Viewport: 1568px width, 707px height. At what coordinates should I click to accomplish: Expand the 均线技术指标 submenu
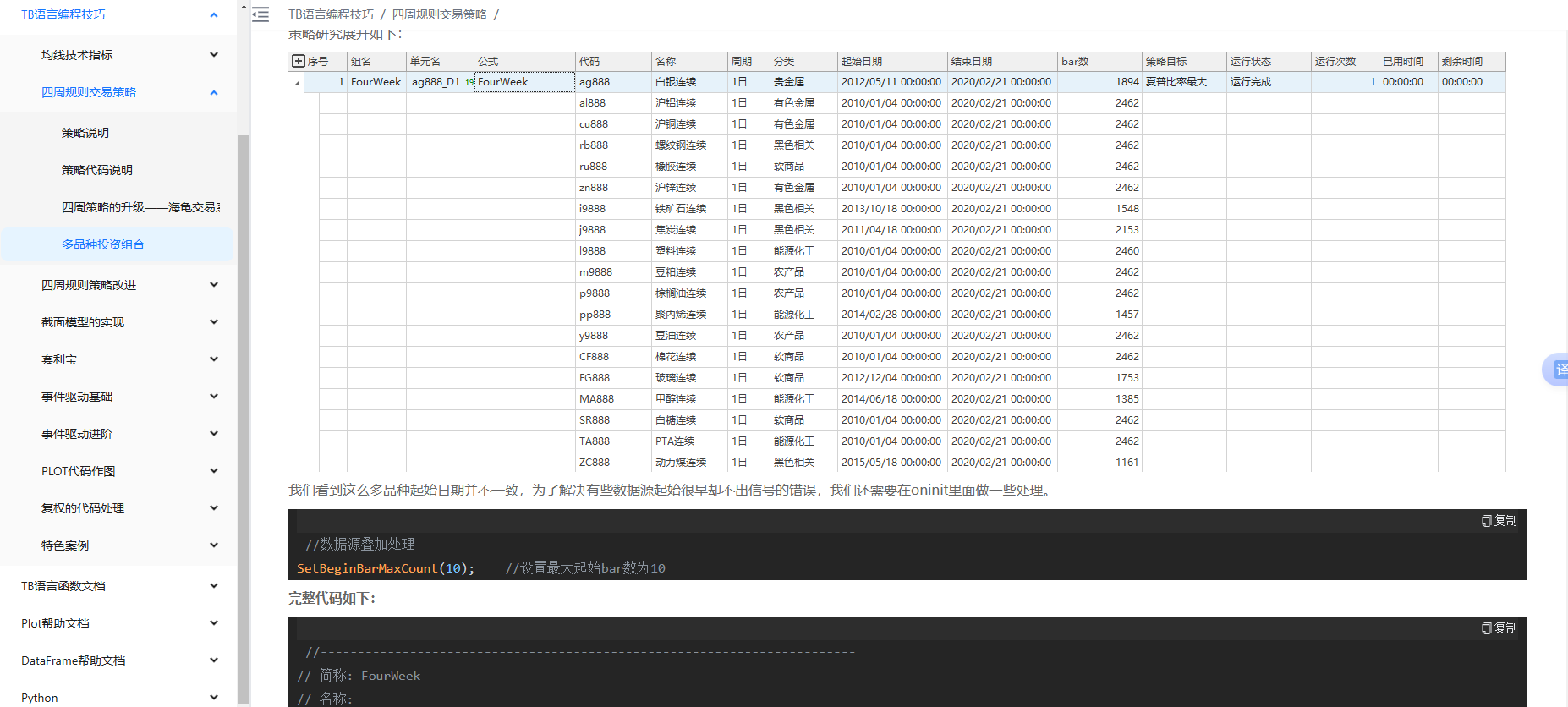pos(213,55)
